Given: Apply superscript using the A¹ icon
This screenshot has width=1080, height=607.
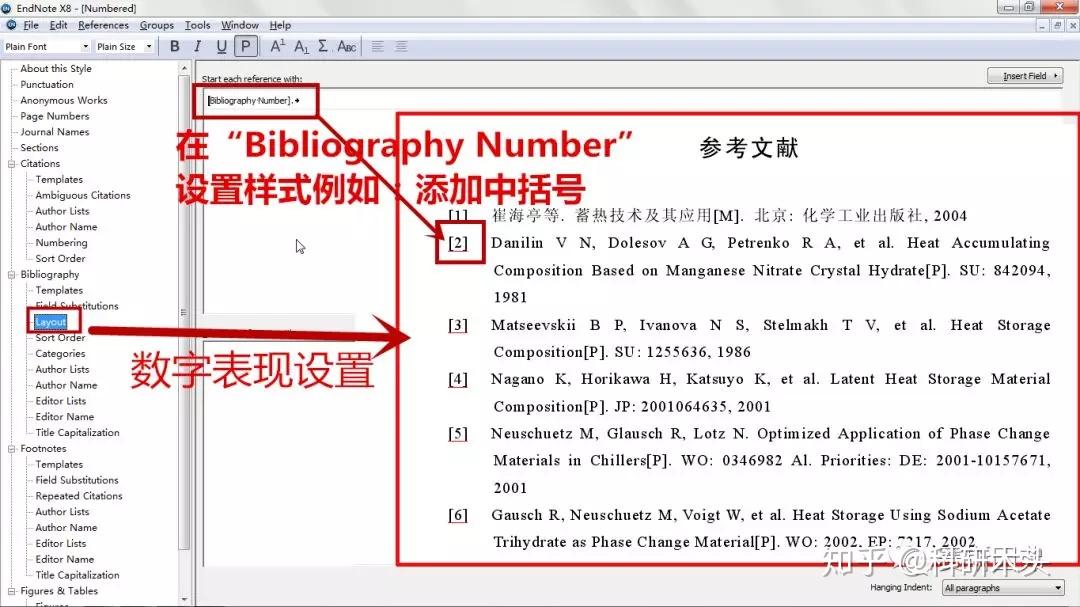Looking at the screenshot, I should [x=277, y=46].
